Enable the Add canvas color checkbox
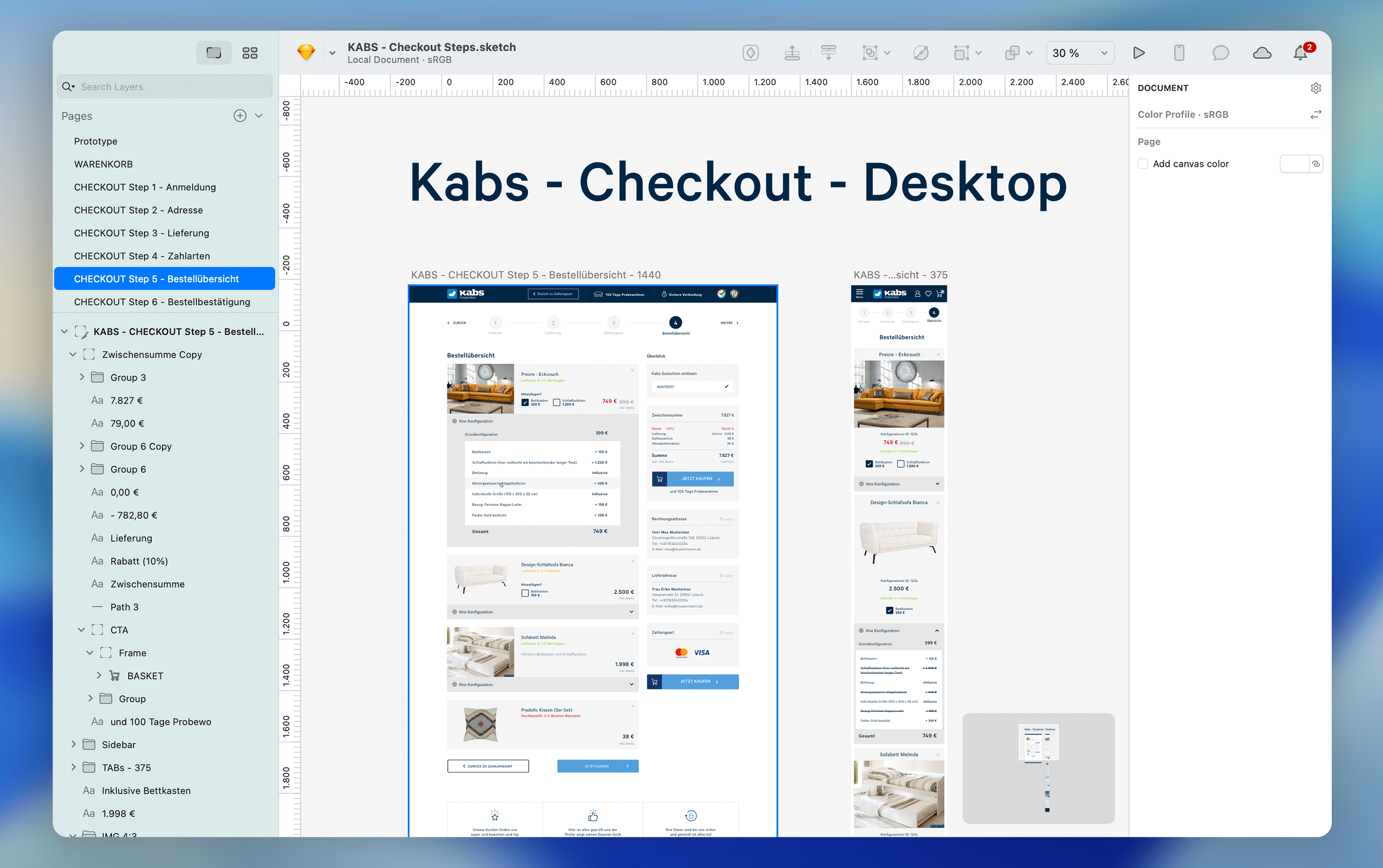This screenshot has width=1383, height=868. pyautogui.click(x=1143, y=164)
